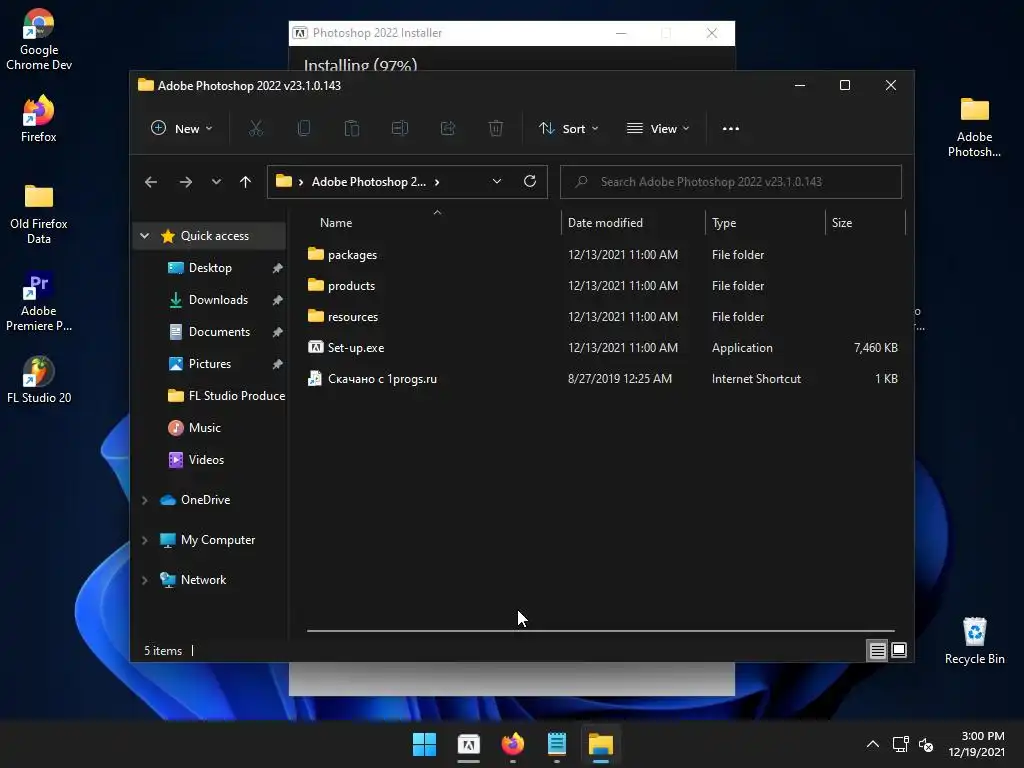Click File Explorer icon in taskbar
This screenshot has height=768, width=1024.
pyautogui.click(x=601, y=744)
